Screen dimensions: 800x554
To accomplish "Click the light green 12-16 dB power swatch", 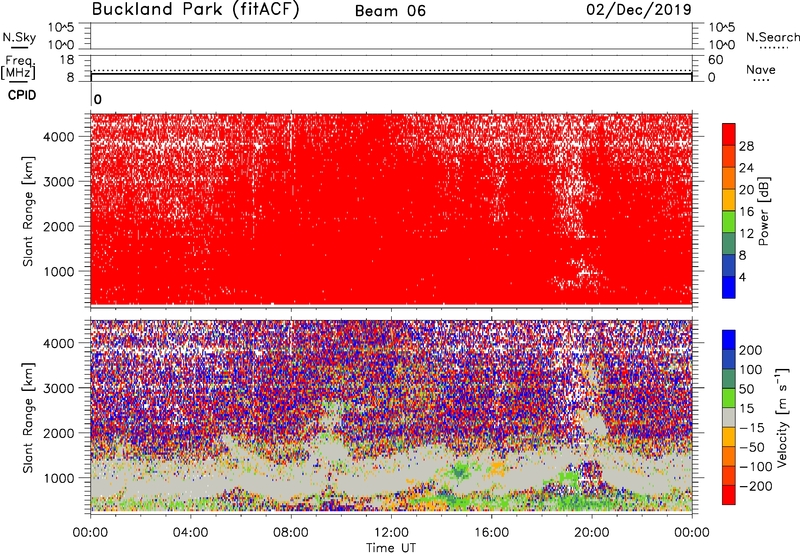I will (729, 222).
